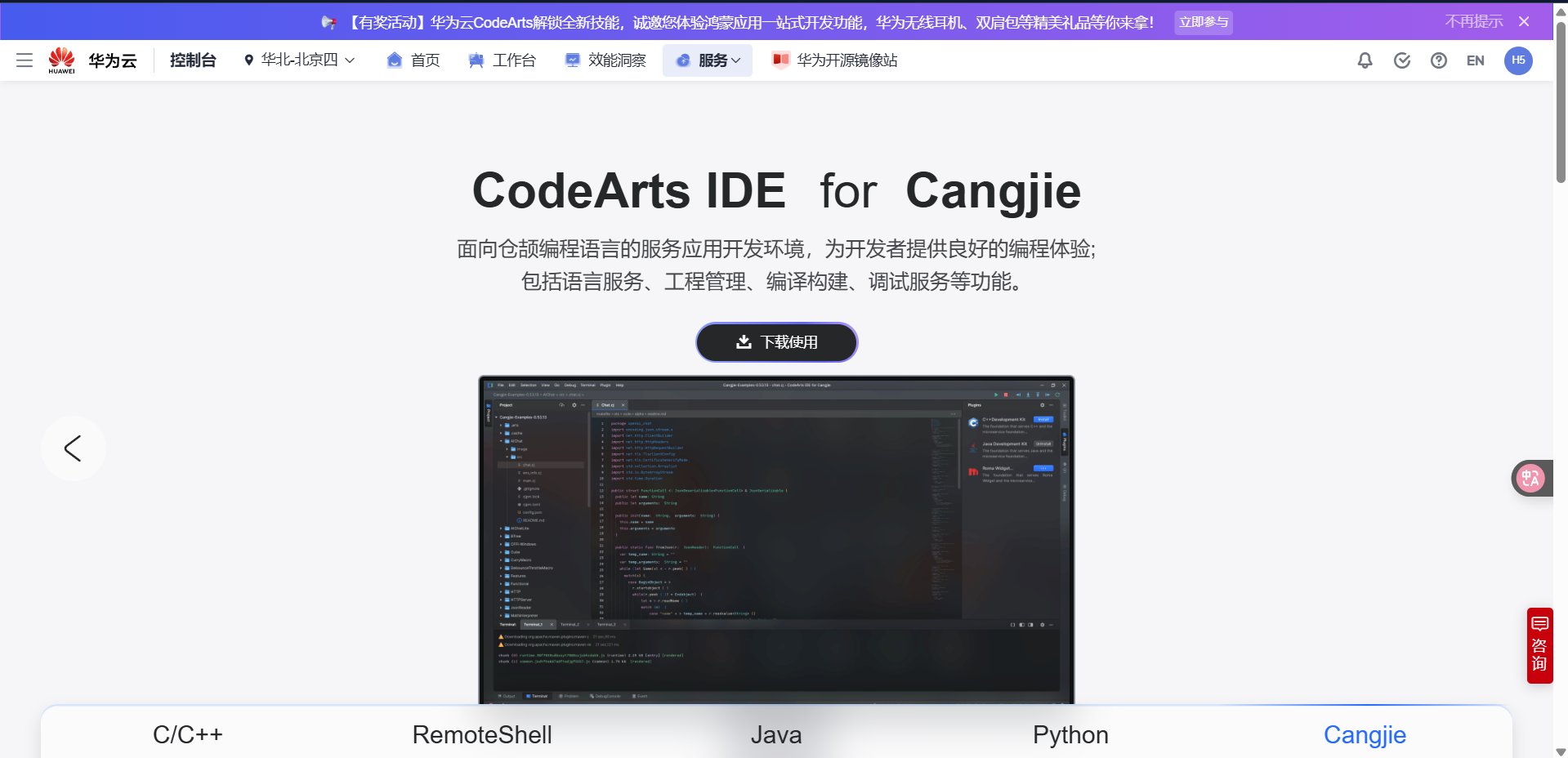The image size is (1568, 758).
Task: Open the hamburger navigation menu
Action: click(x=25, y=60)
